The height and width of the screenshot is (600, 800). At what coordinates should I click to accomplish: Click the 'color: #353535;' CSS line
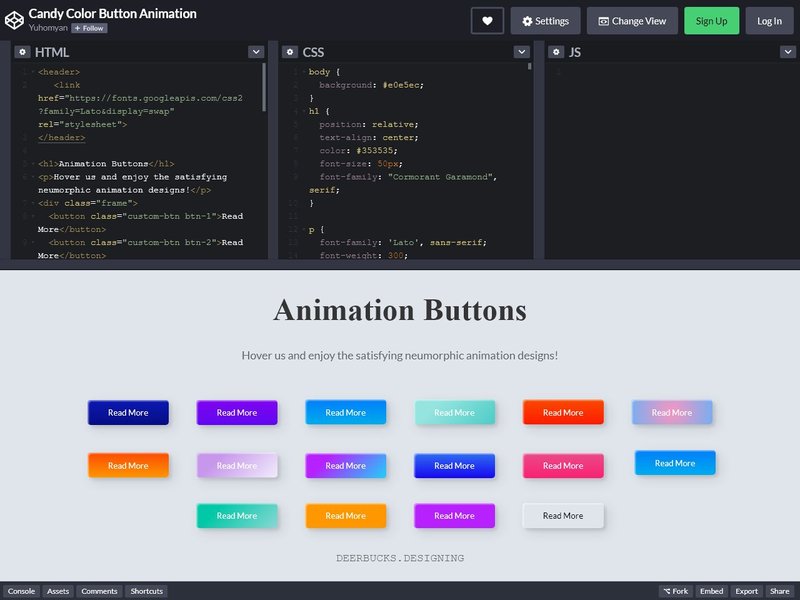[x=358, y=151]
